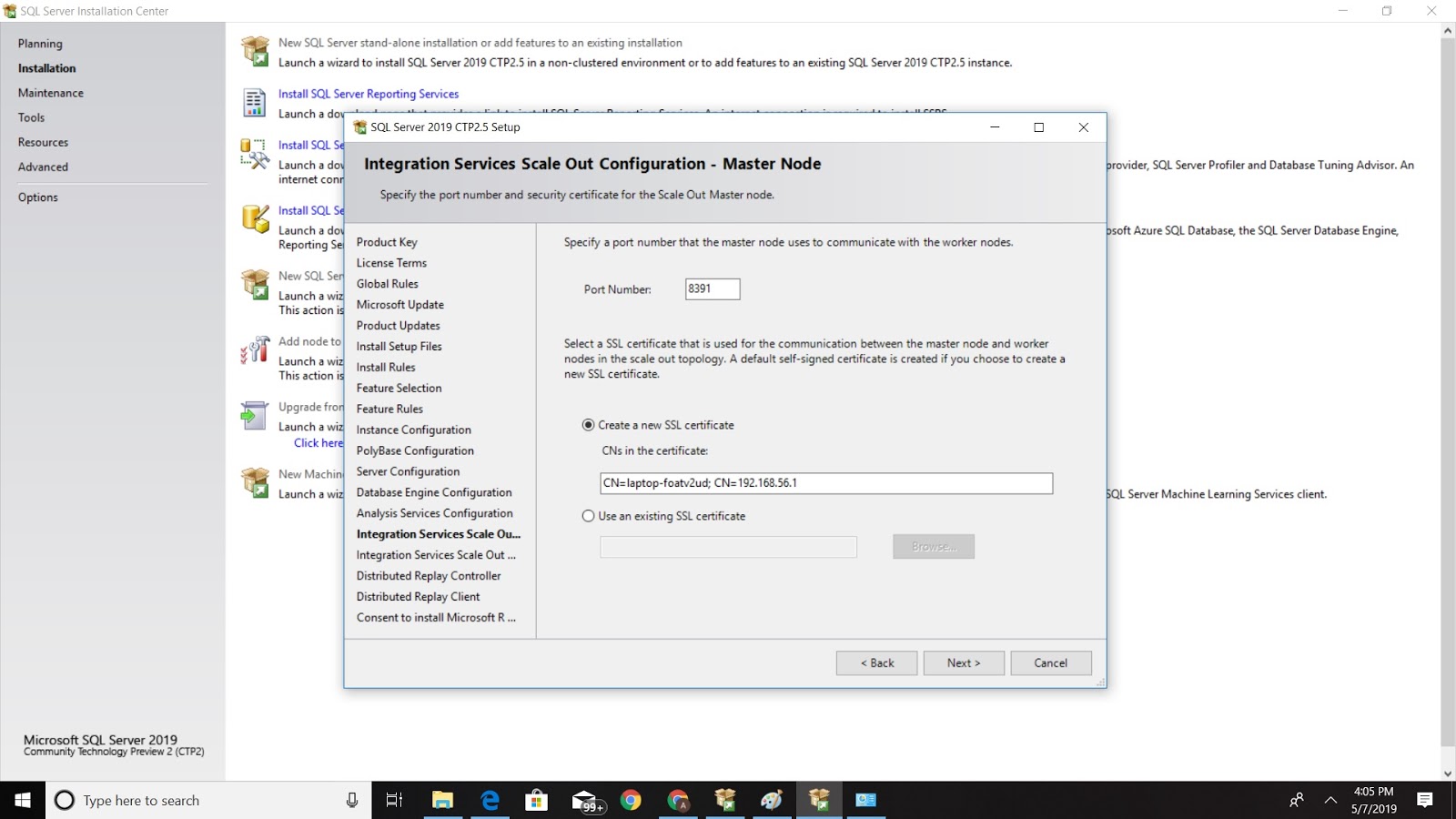Screen dimensions: 1456x819
Task: Select Create a new SSL certificate
Action: tap(589, 425)
